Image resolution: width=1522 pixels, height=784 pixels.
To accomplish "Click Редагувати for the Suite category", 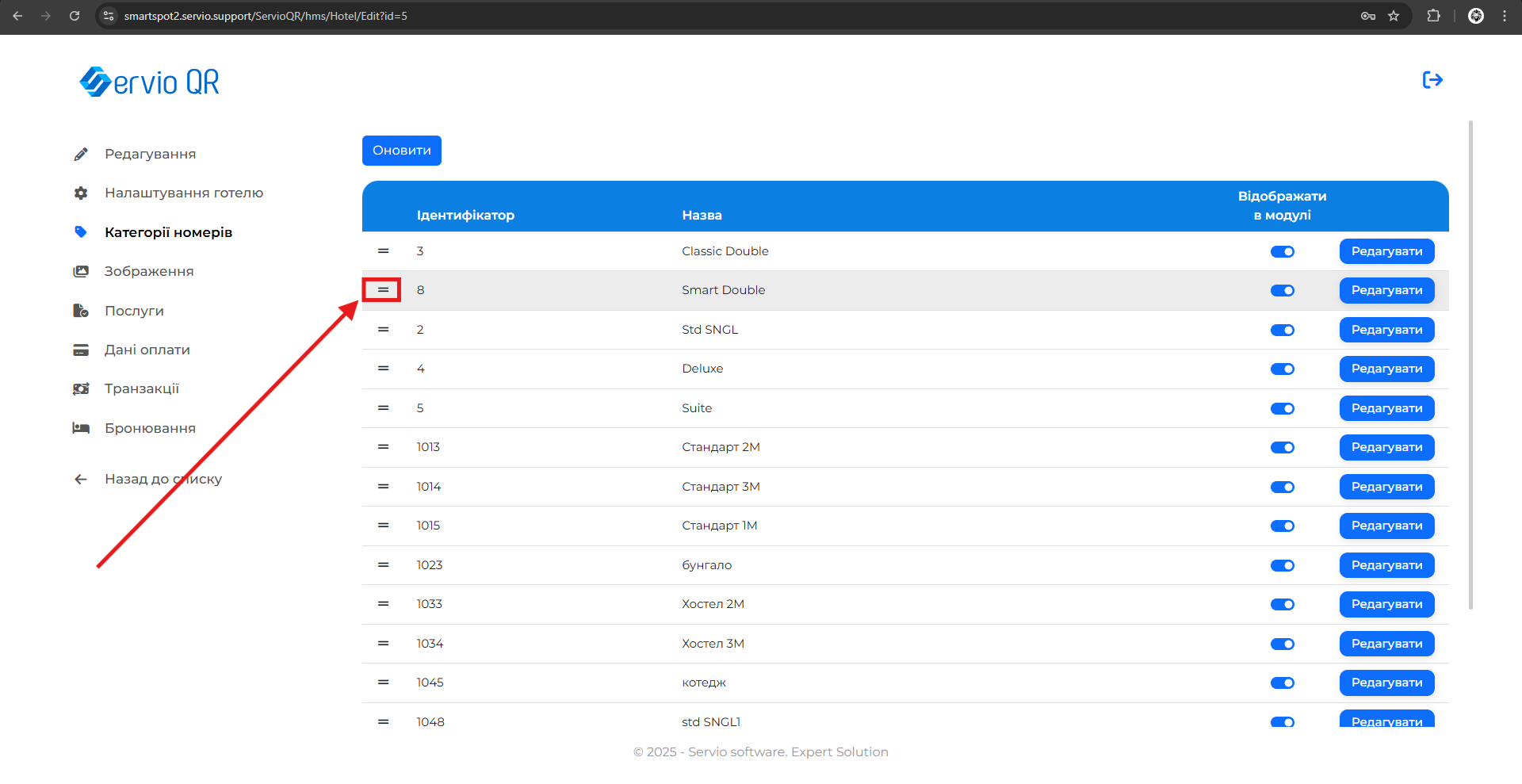I will coord(1386,408).
